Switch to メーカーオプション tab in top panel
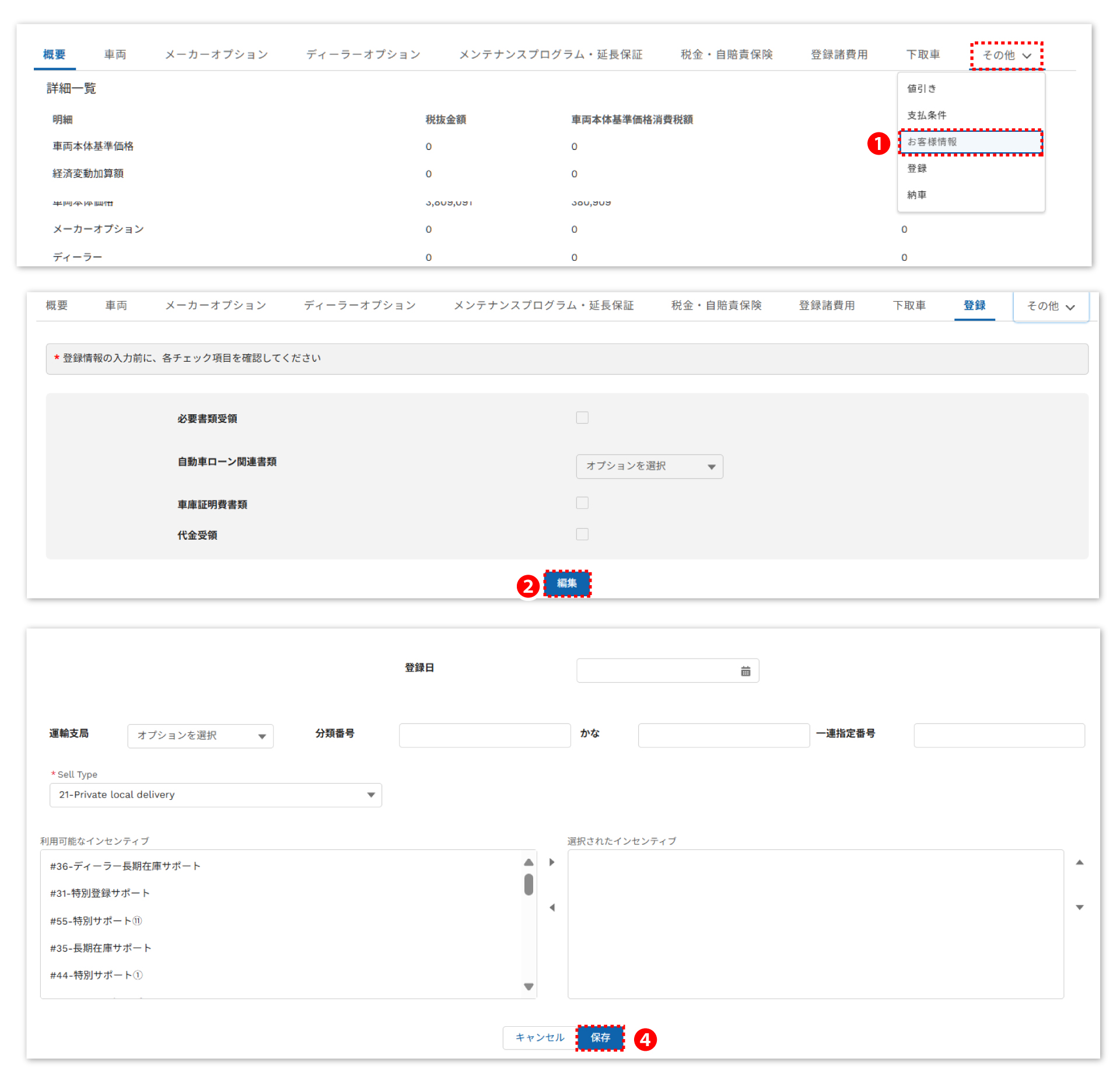 (216, 55)
